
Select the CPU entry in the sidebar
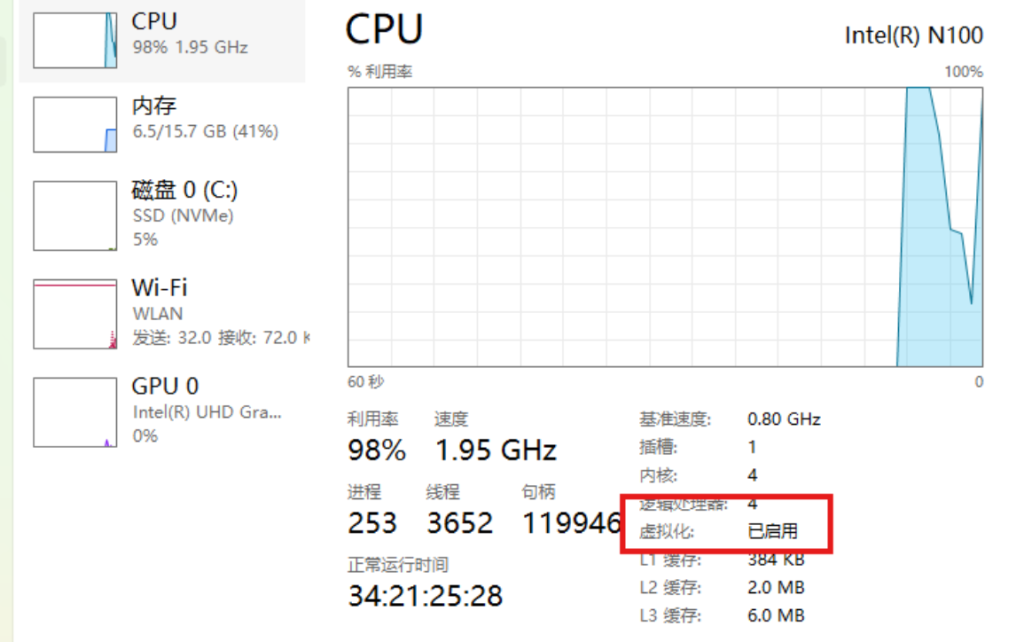tap(155, 22)
